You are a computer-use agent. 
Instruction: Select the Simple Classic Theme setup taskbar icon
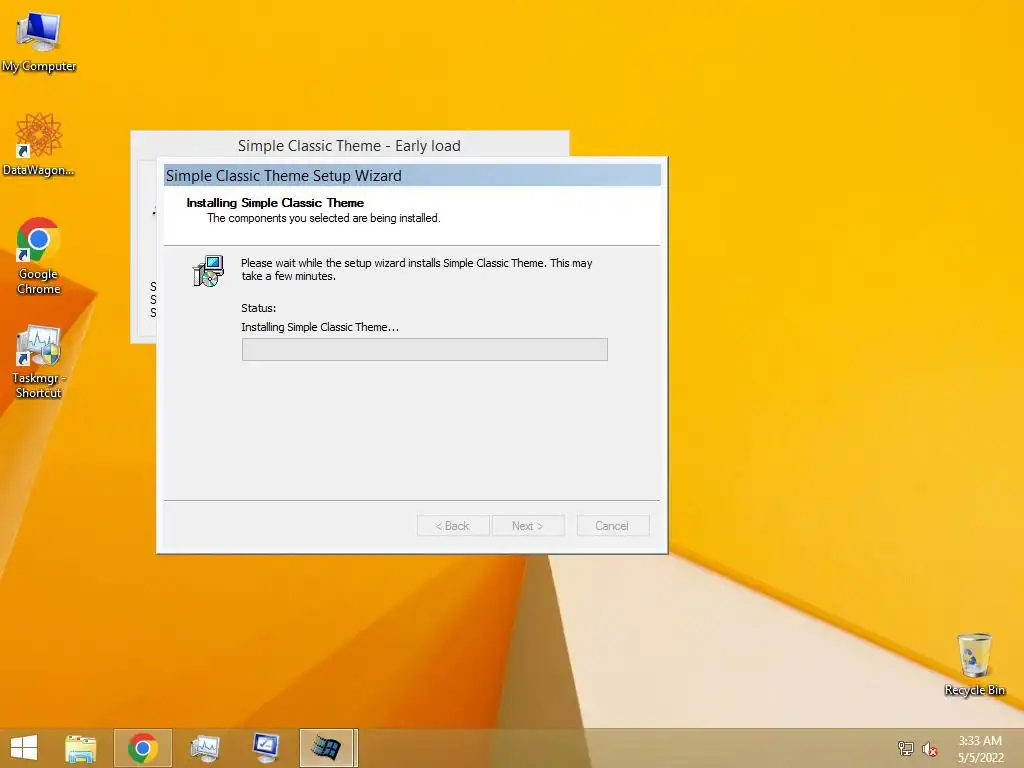coord(328,748)
